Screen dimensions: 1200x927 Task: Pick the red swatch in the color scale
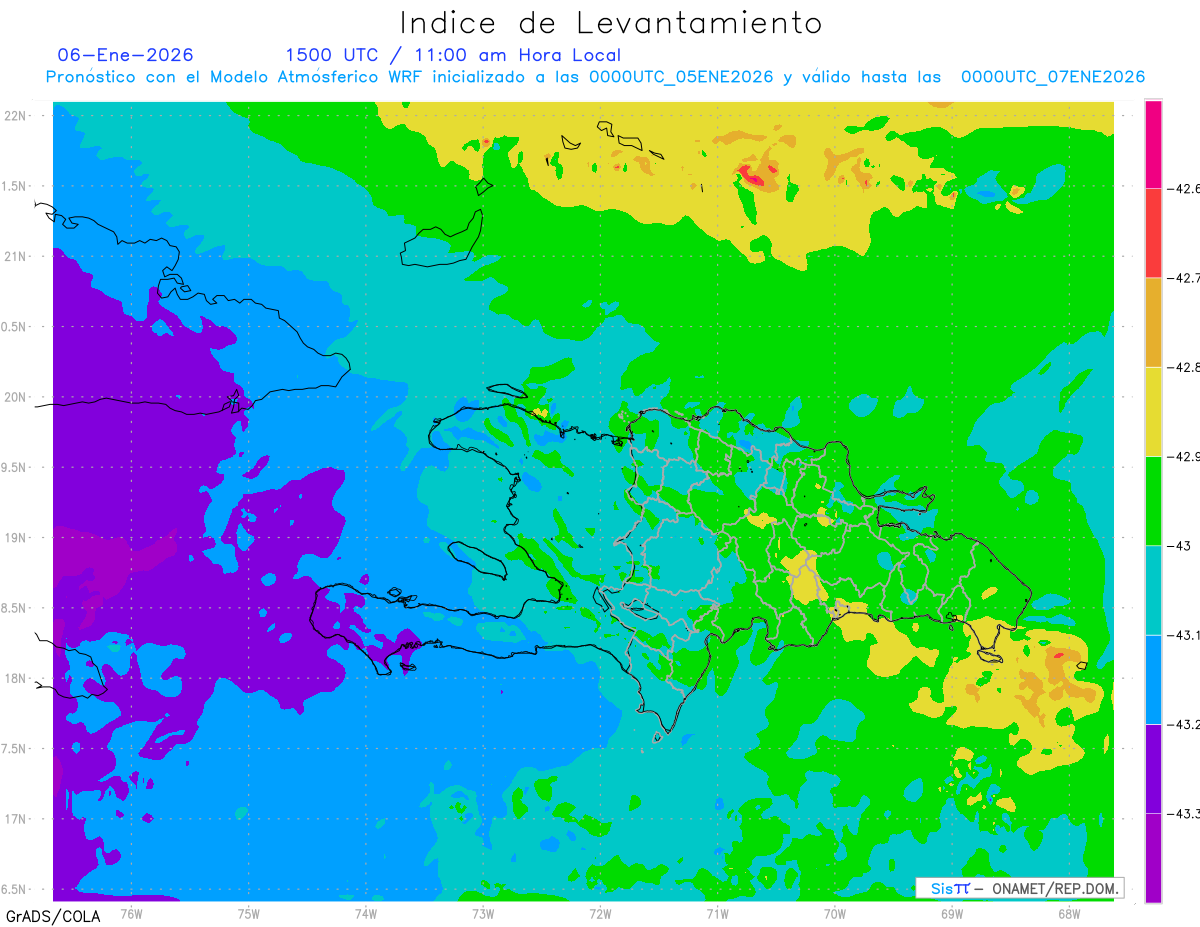(x=1153, y=233)
